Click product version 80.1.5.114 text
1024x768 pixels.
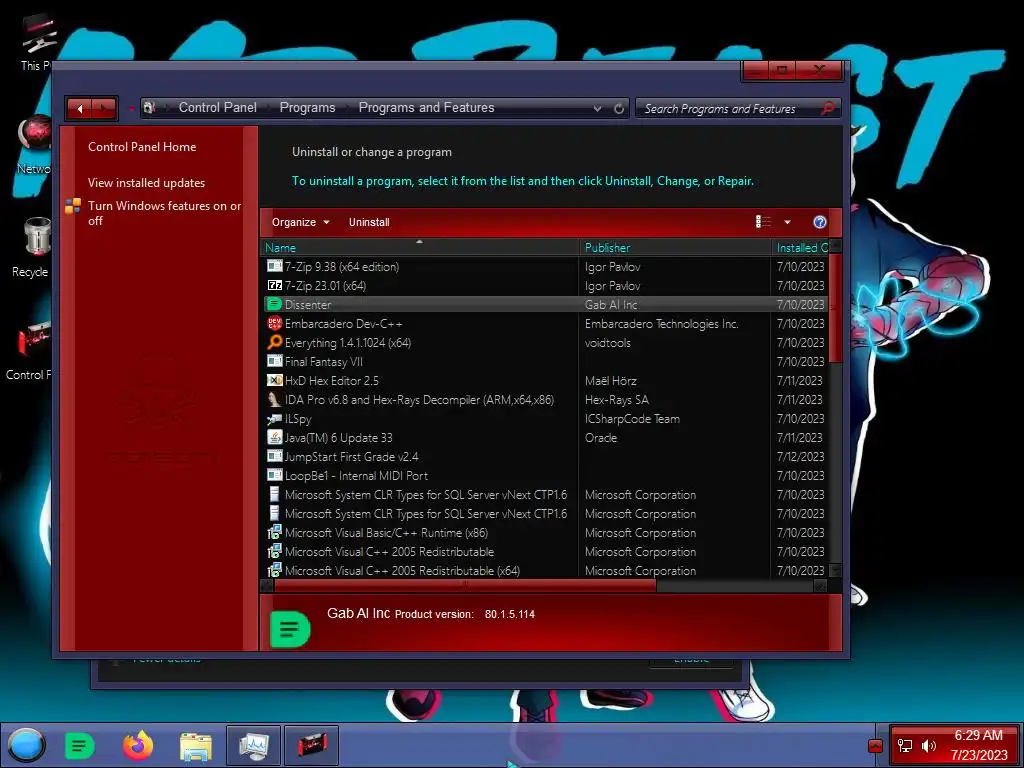point(509,615)
